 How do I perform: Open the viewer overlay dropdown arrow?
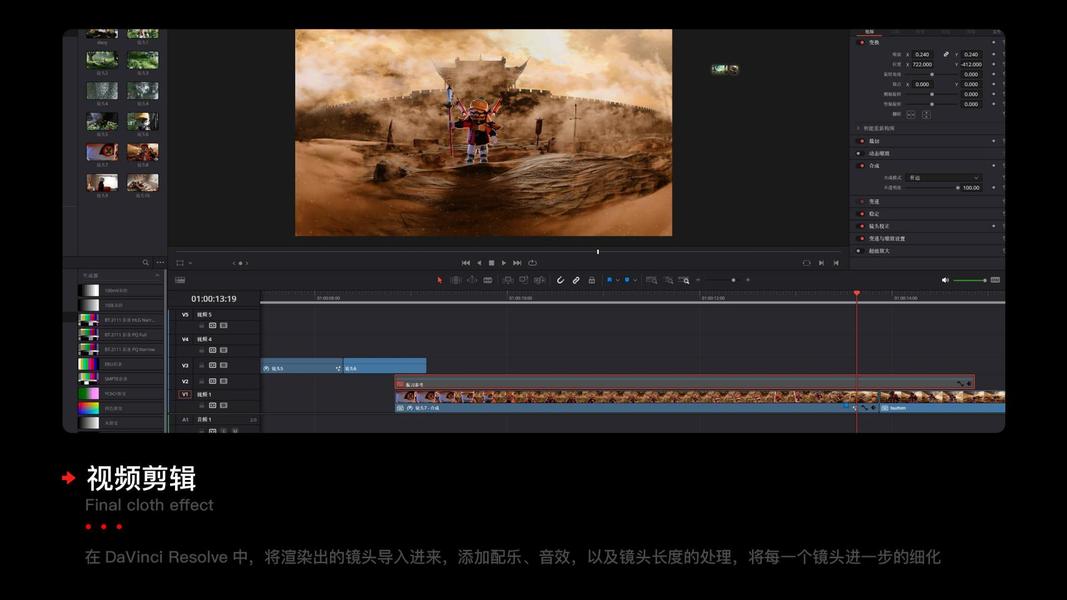click(x=191, y=263)
